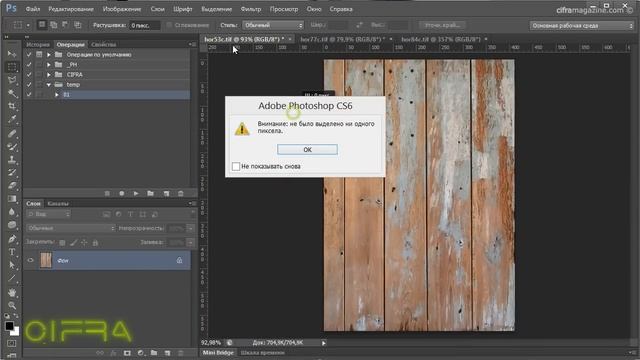This screenshot has width=640, height=360.
Task: Click the foreground color swatch
Action: click(x=9, y=326)
